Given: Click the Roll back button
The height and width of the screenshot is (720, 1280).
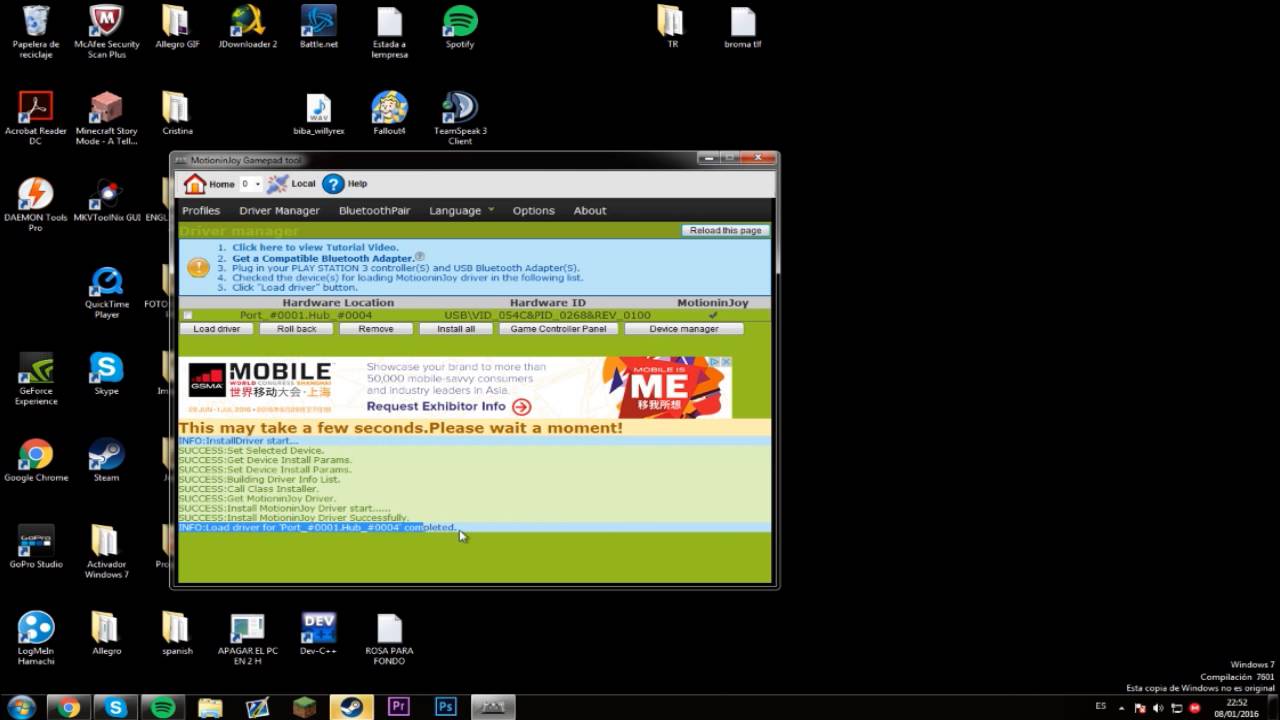Looking at the screenshot, I should 297,328.
